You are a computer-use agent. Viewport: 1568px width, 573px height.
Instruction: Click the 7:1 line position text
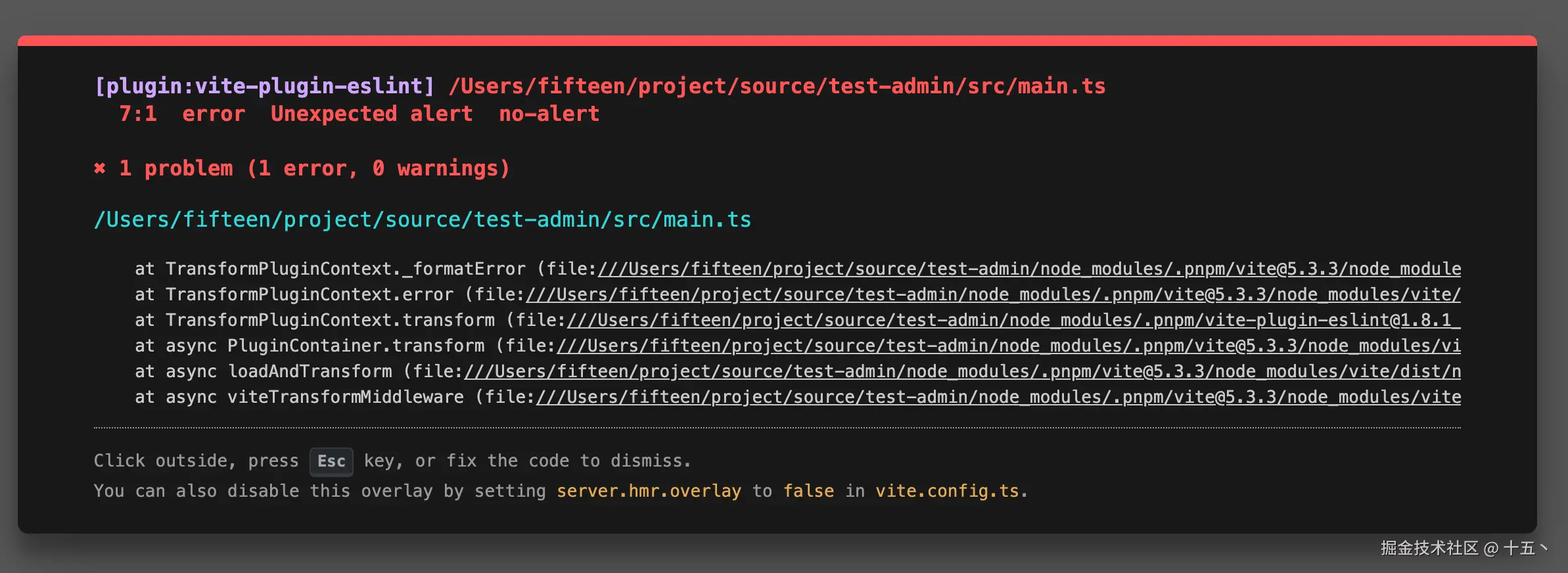pos(138,114)
